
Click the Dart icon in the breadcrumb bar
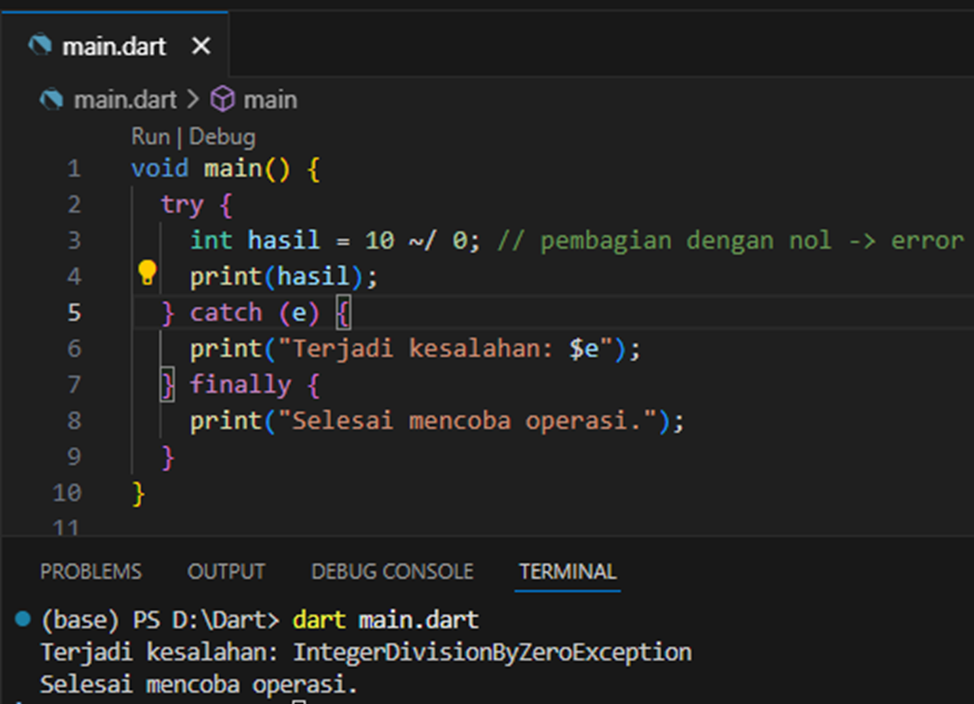pos(51,100)
